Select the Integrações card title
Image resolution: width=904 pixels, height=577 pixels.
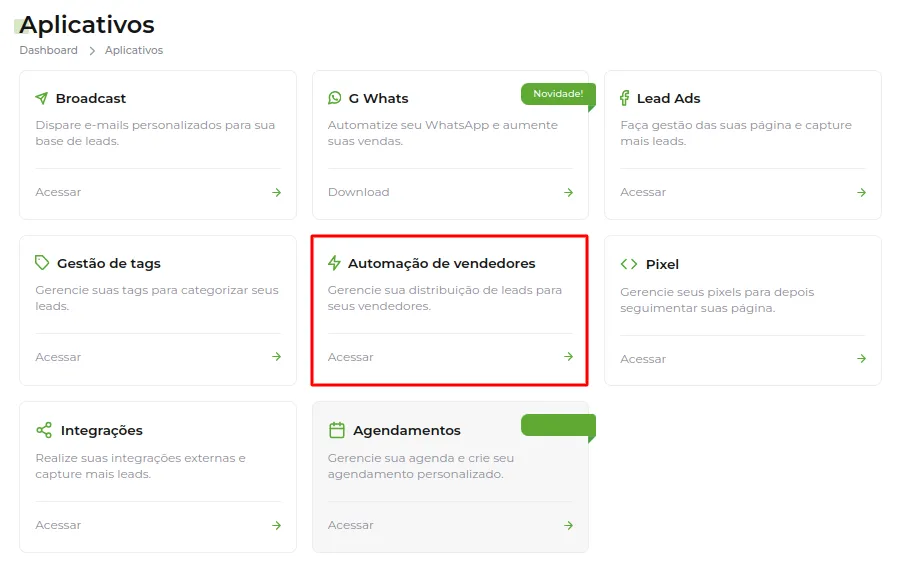pyautogui.click(x=101, y=431)
